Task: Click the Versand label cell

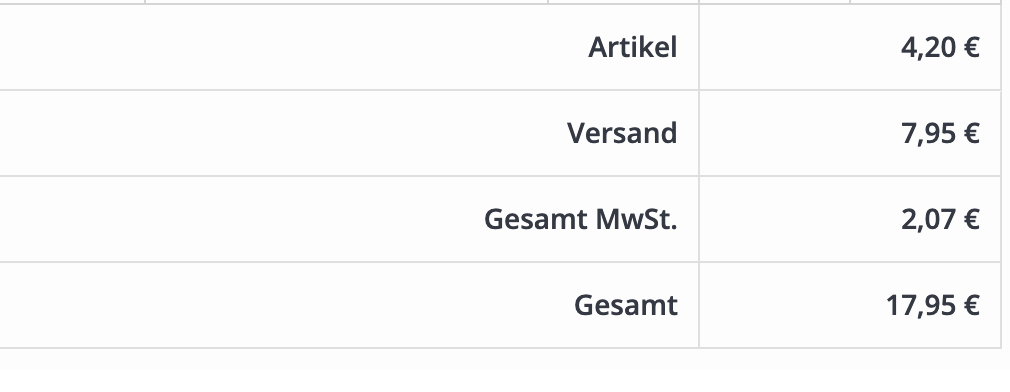Action: pos(349,133)
